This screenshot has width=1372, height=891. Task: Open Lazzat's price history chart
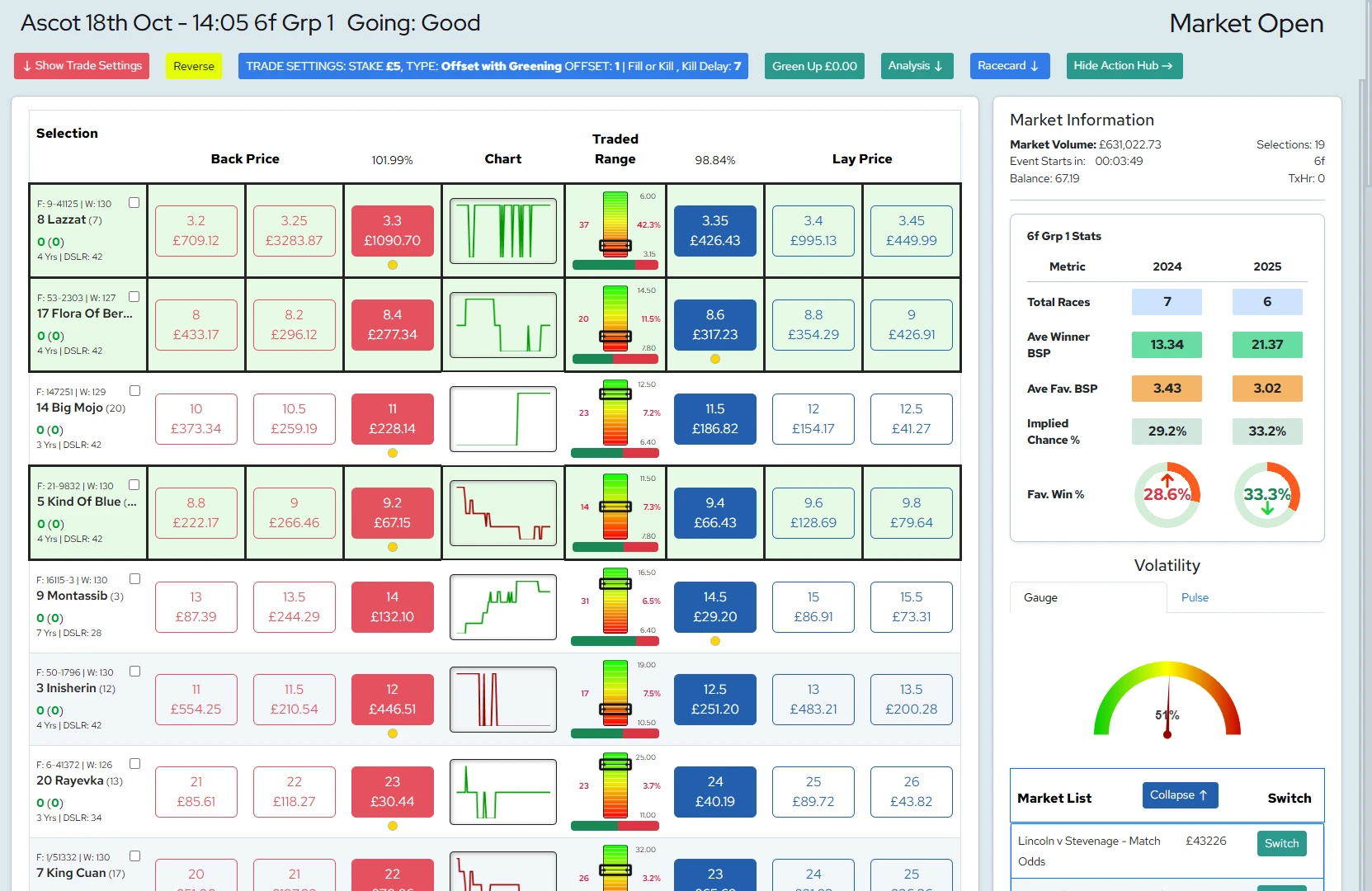(502, 230)
